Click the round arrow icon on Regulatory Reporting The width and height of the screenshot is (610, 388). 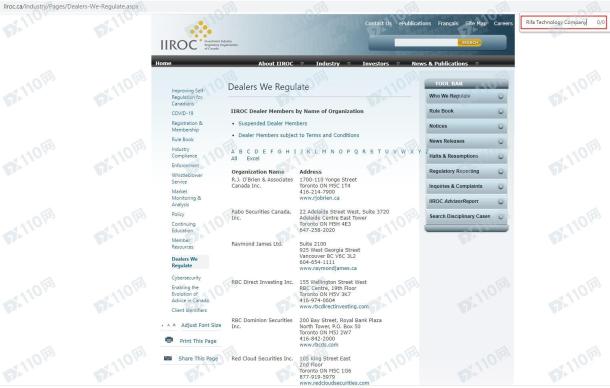pyautogui.click(x=501, y=172)
